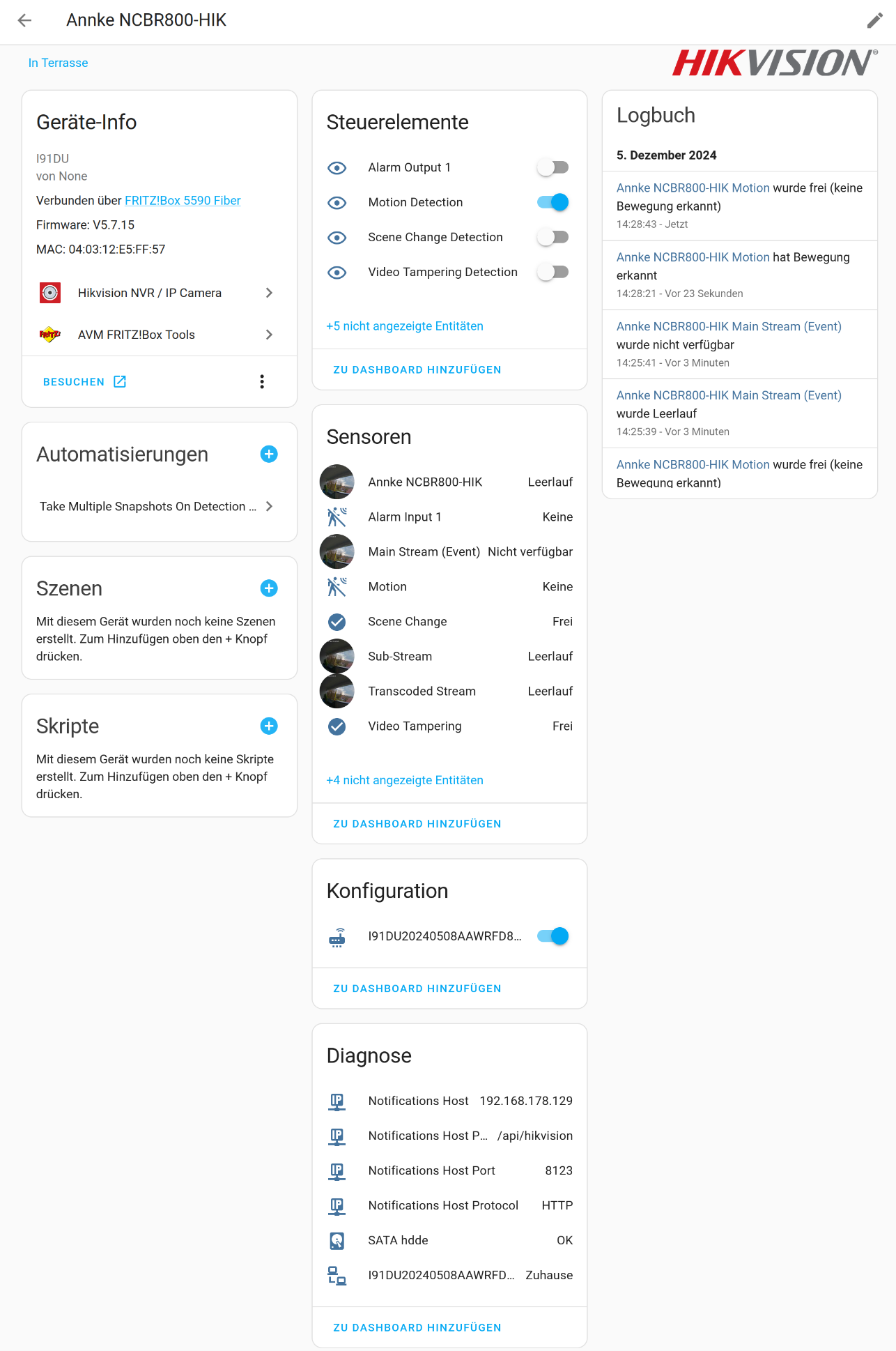896x1351 pixels.
Task: Add a new automation with plus icon
Action: (269, 454)
